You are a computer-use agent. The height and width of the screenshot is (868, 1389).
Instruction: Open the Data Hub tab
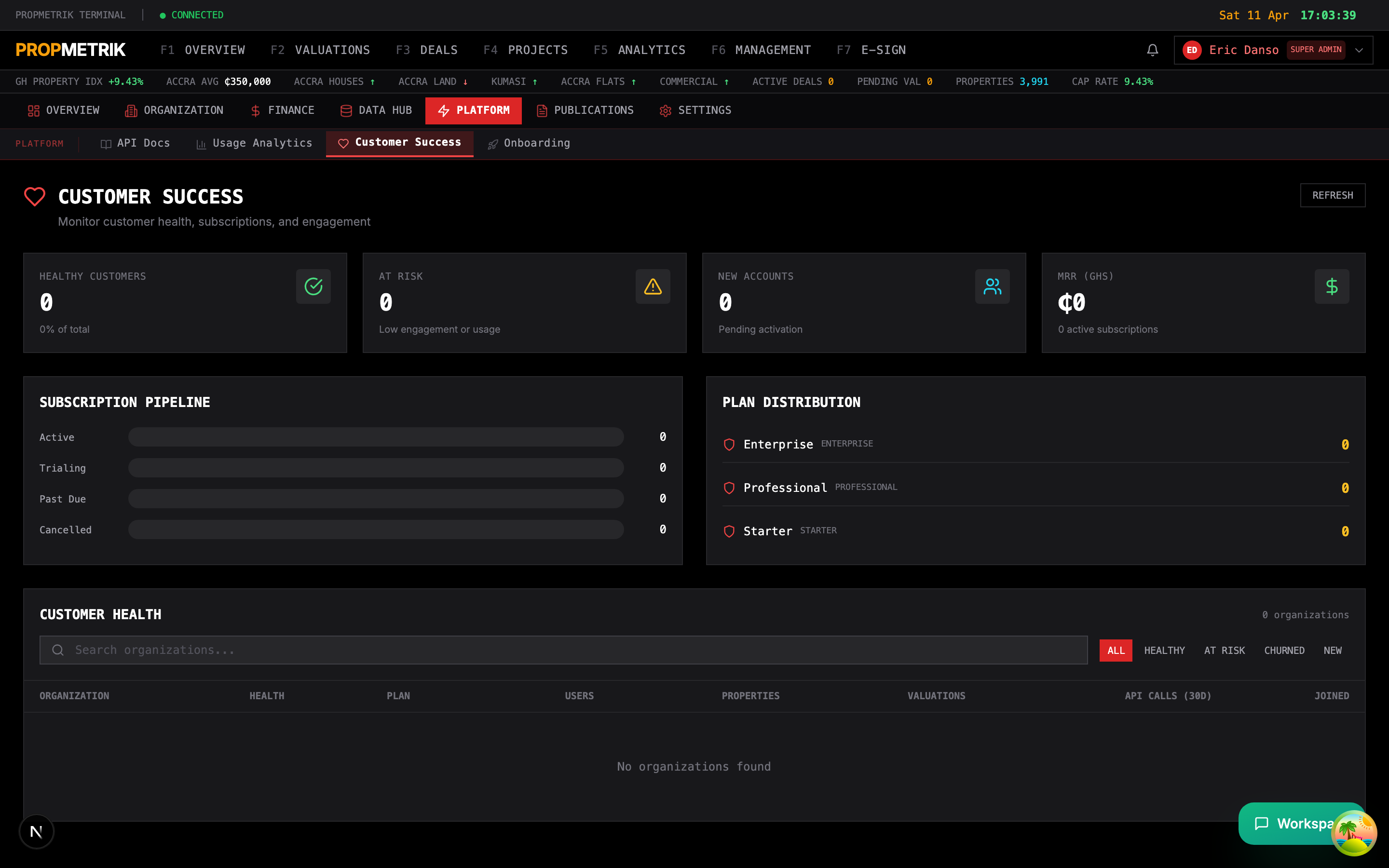pos(376,110)
